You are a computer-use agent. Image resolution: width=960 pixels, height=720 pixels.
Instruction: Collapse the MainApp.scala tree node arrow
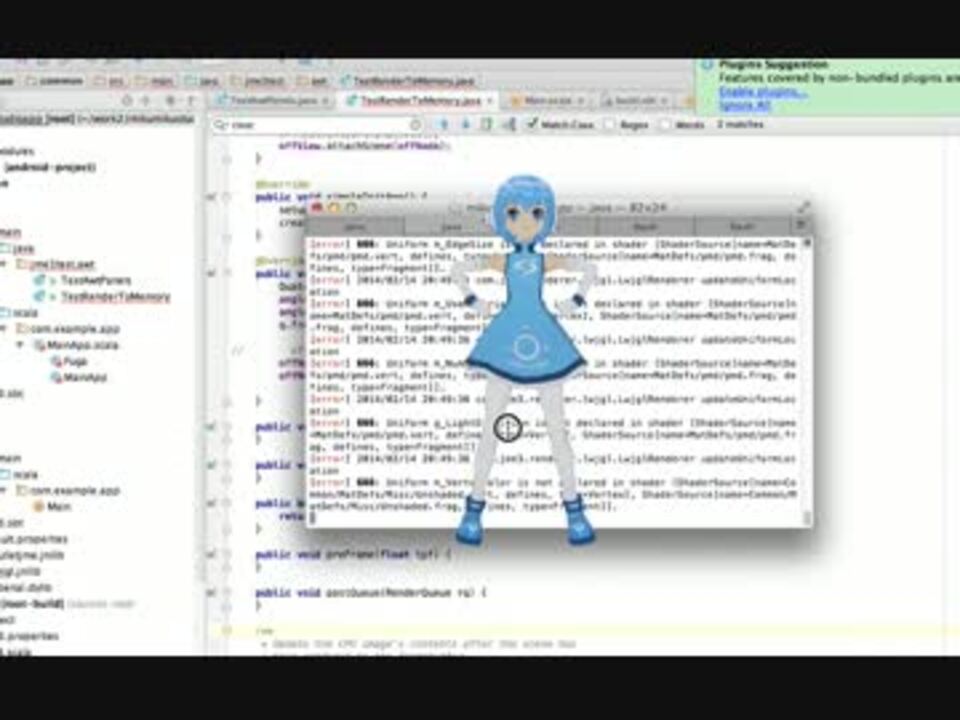click(x=20, y=345)
